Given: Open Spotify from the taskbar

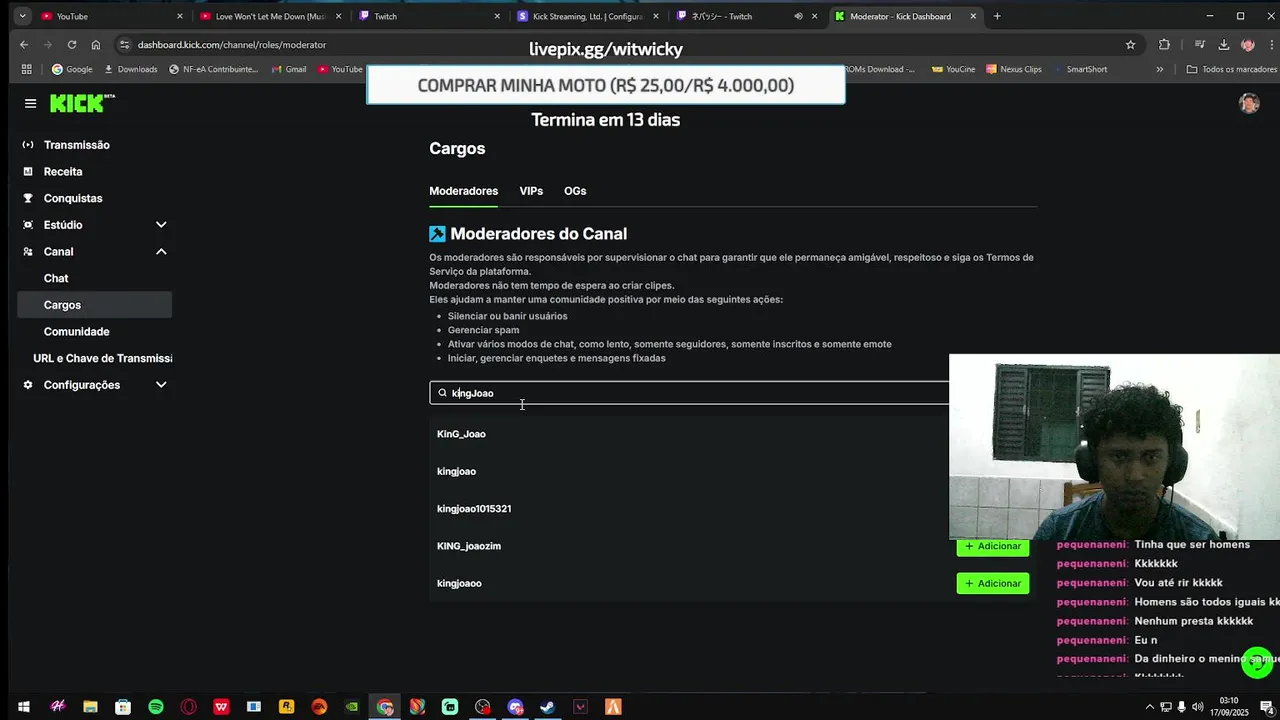Looking at the screenshot, I should [x=156, y=707].
